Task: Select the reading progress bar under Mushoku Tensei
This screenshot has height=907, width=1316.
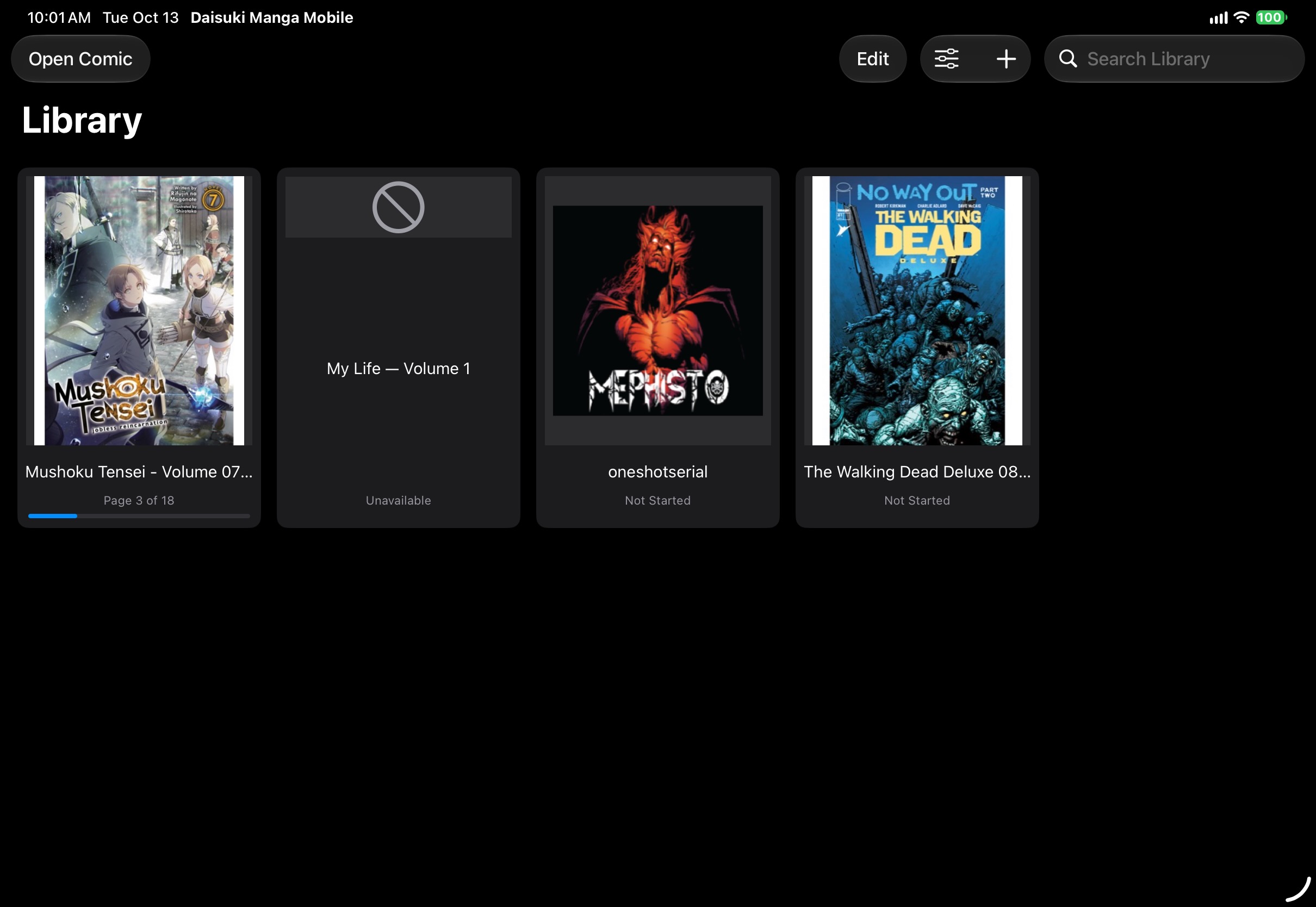Action: click(139, 516)
